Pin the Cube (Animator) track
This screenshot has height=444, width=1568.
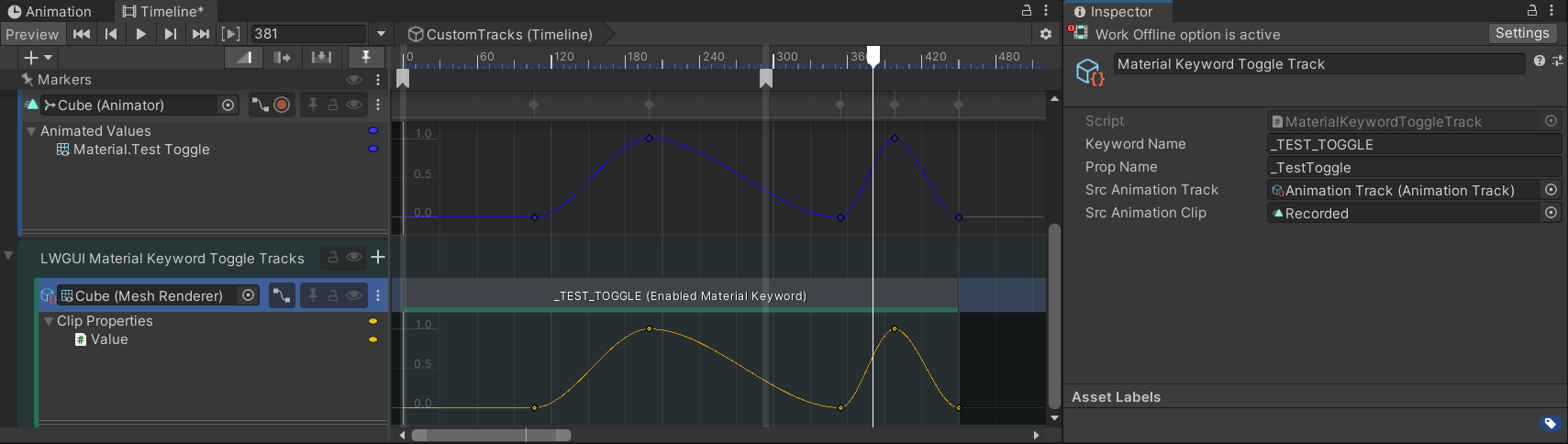coord(313,105)
